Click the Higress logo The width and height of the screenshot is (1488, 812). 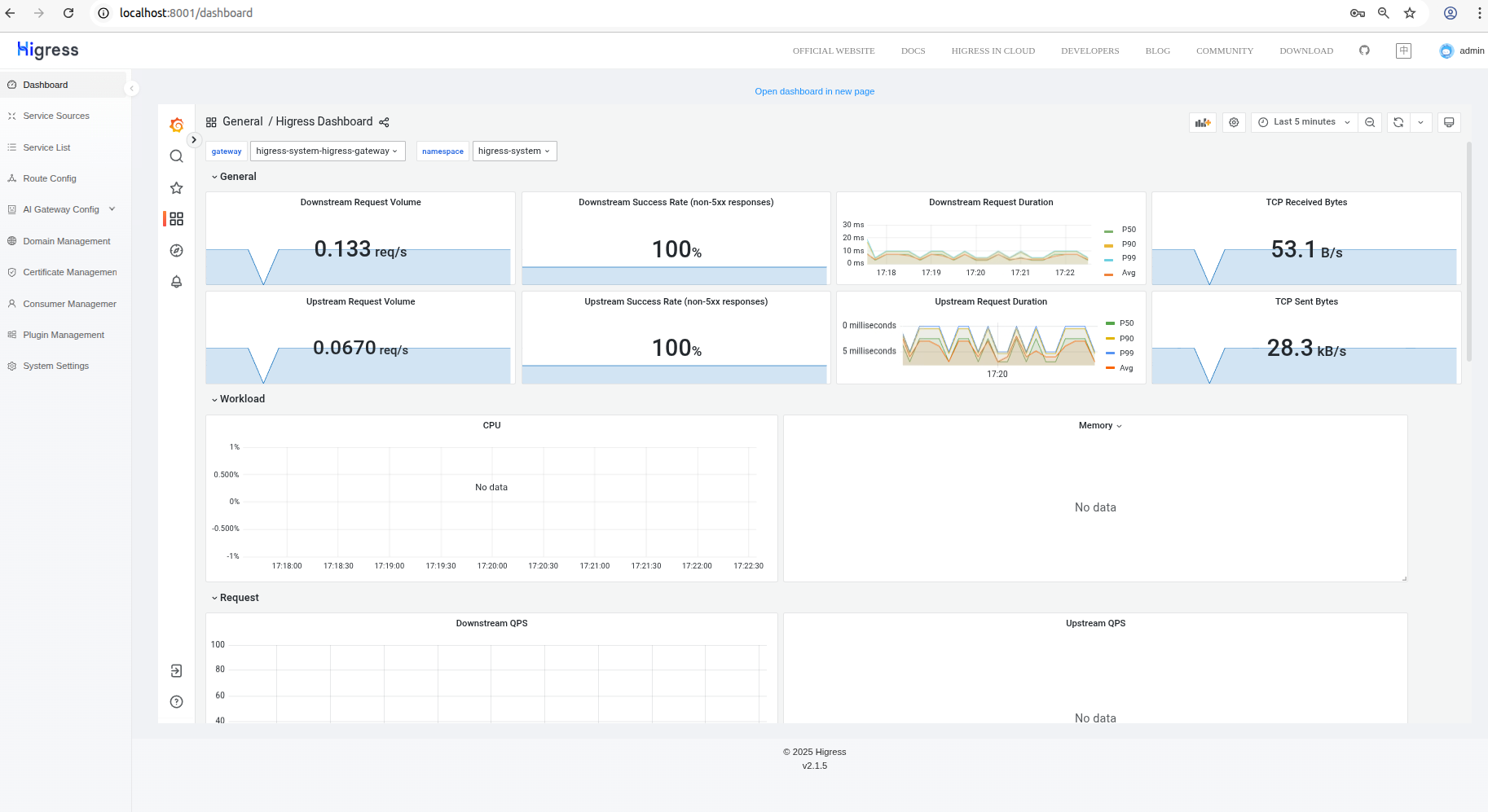pos(48,50)
